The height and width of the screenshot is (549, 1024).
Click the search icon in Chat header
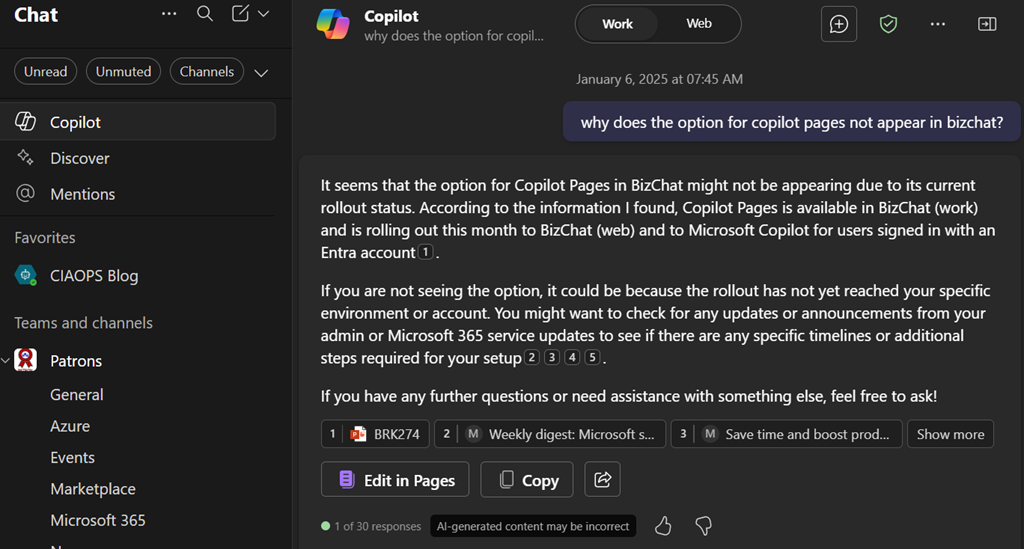(x=205, y=14)
